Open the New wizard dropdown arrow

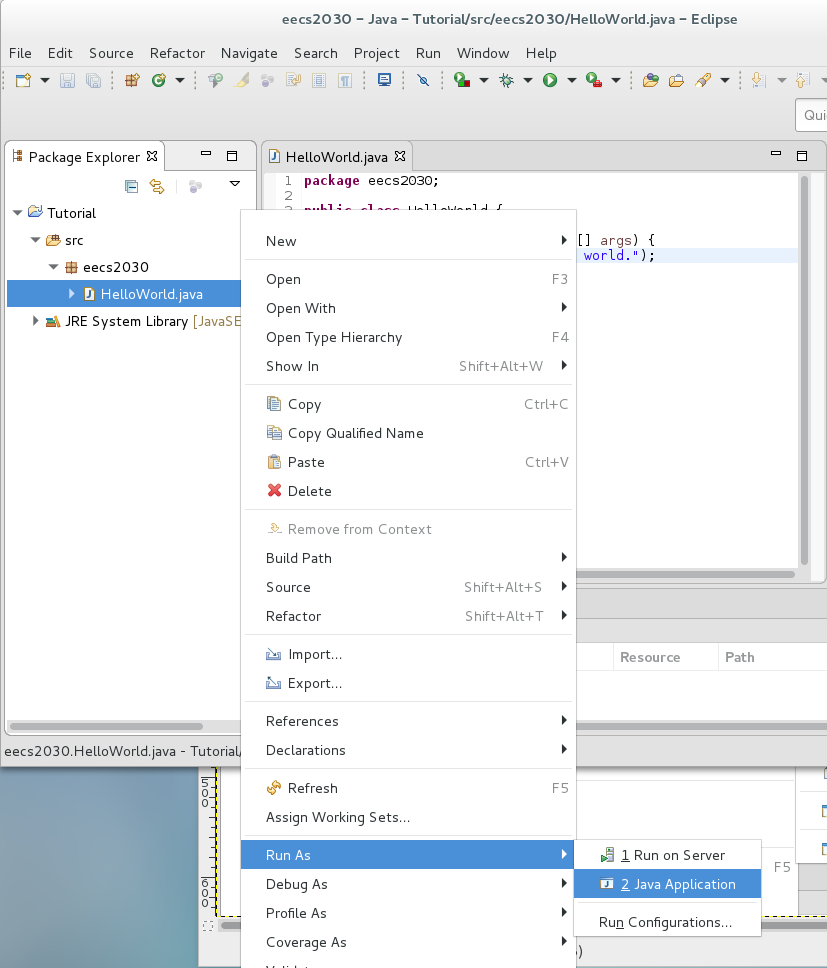coord(44,80)
